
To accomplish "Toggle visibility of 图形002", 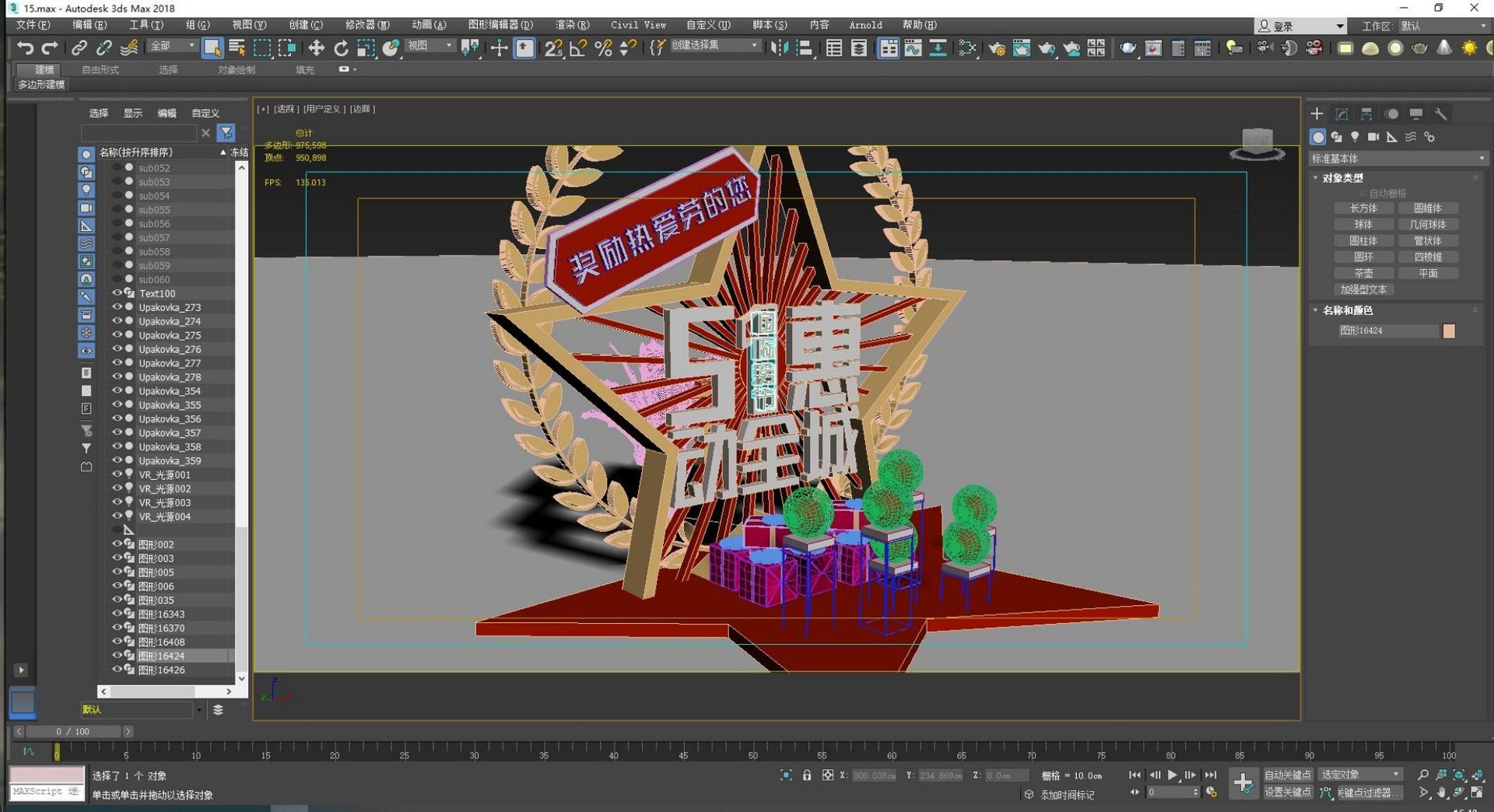I will (x=117, y=544).
